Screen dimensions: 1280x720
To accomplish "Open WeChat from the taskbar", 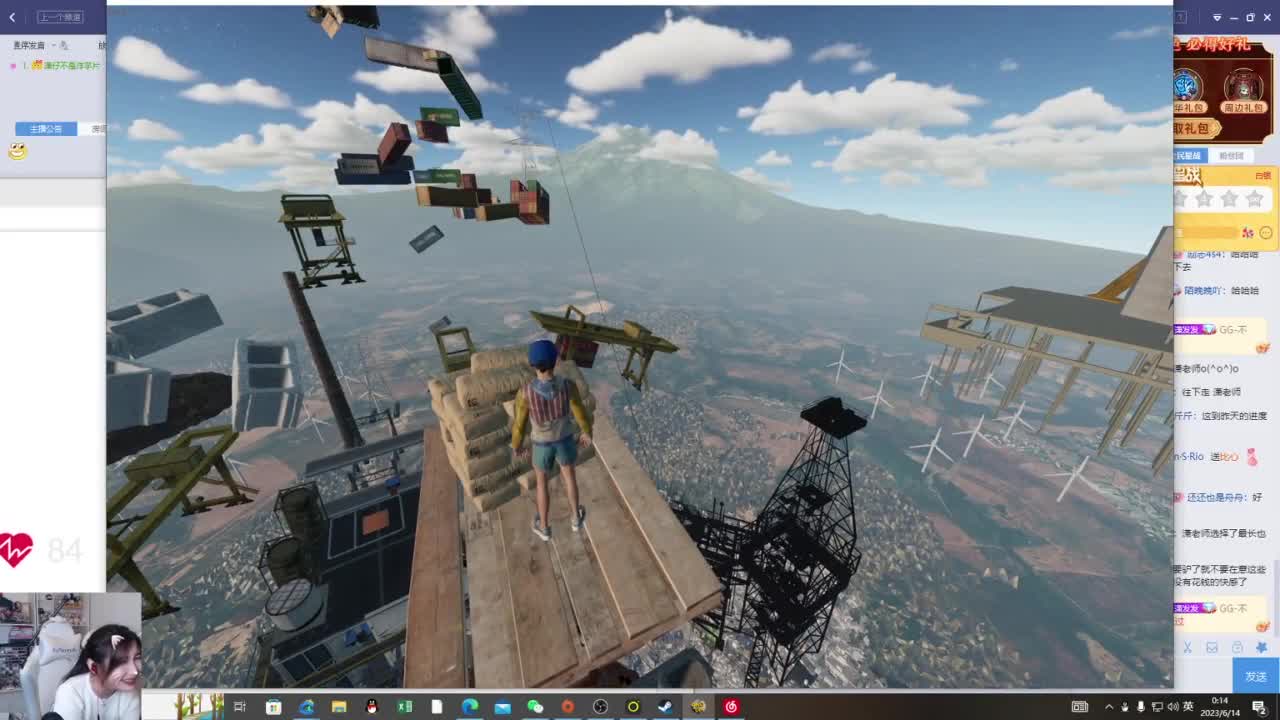I will [535, 707].
